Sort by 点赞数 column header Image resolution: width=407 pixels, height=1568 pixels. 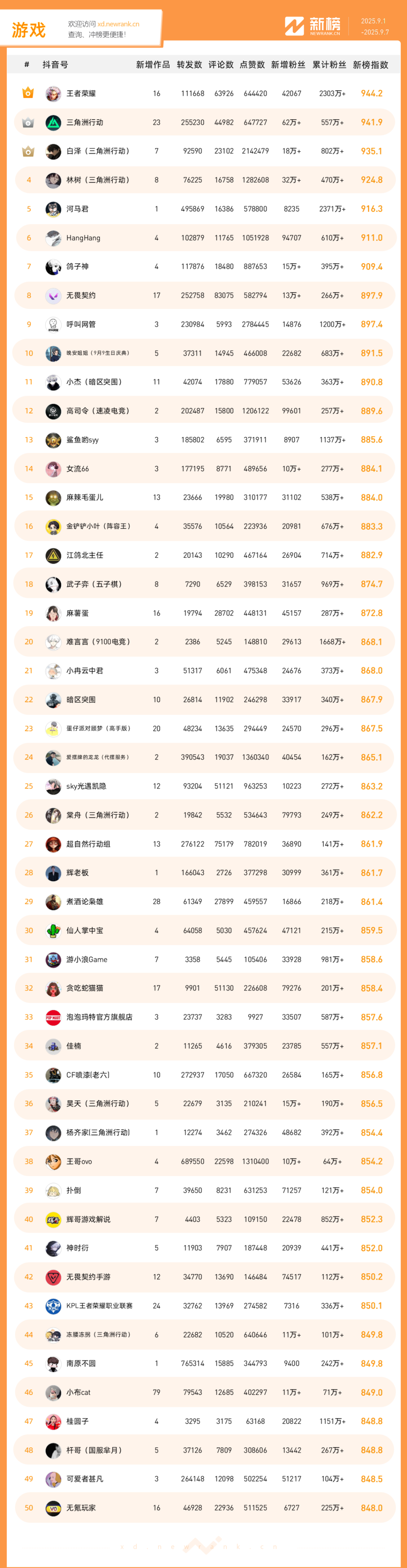tap(252, 65)
